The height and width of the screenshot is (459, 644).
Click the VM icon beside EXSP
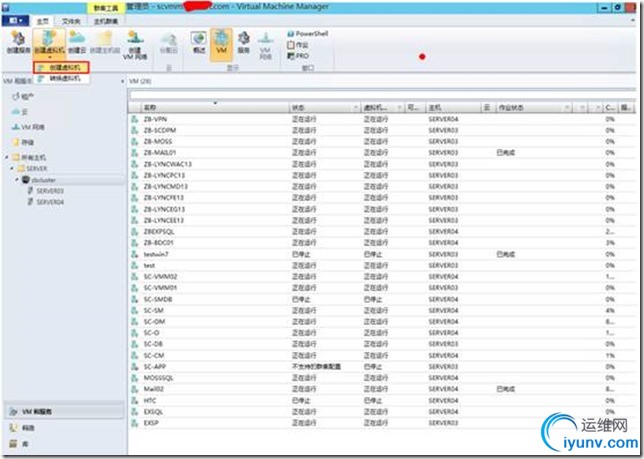click(134, 423)
